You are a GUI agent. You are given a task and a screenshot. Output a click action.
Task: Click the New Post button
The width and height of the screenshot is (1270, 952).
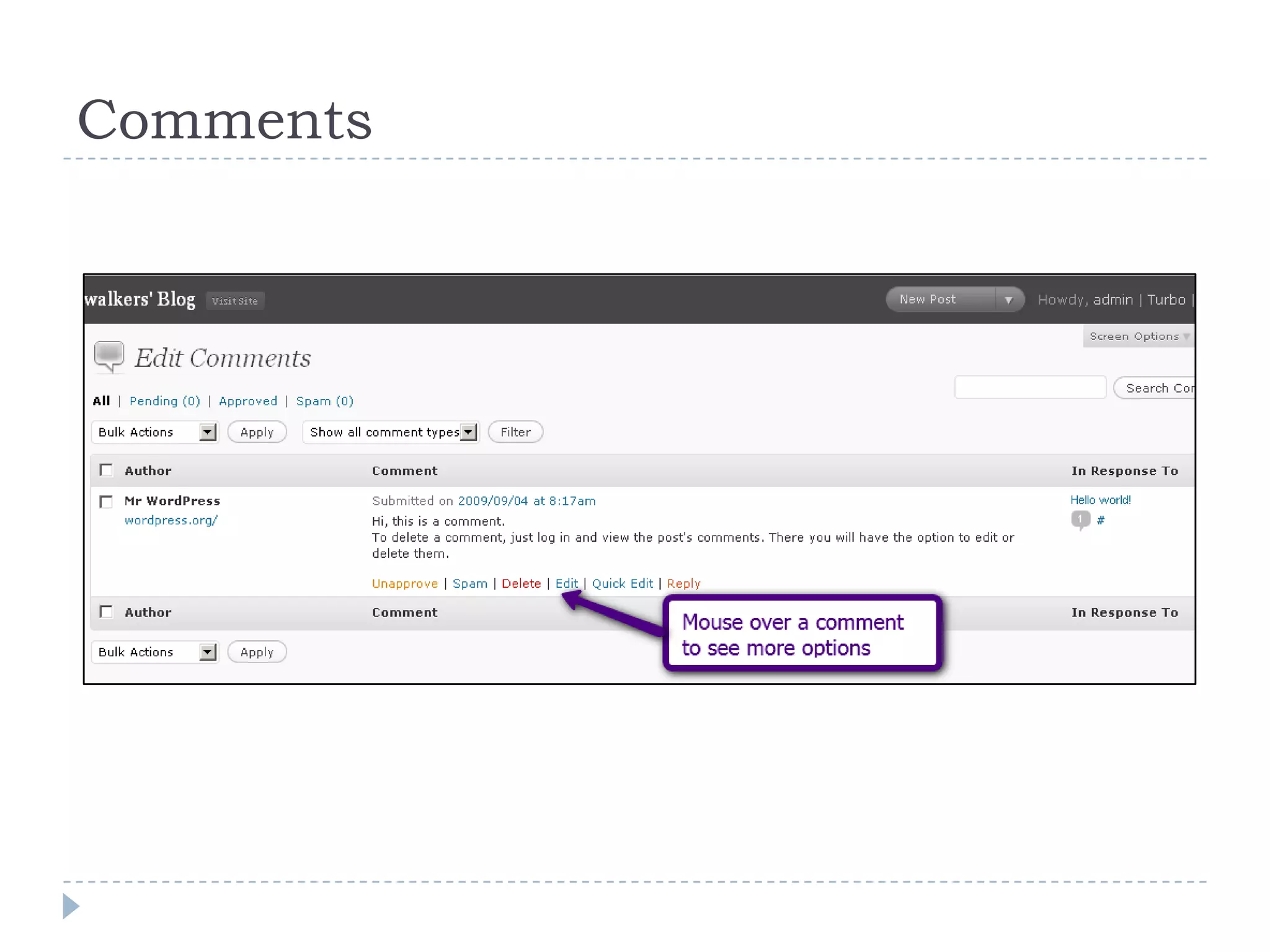(941, 299)
